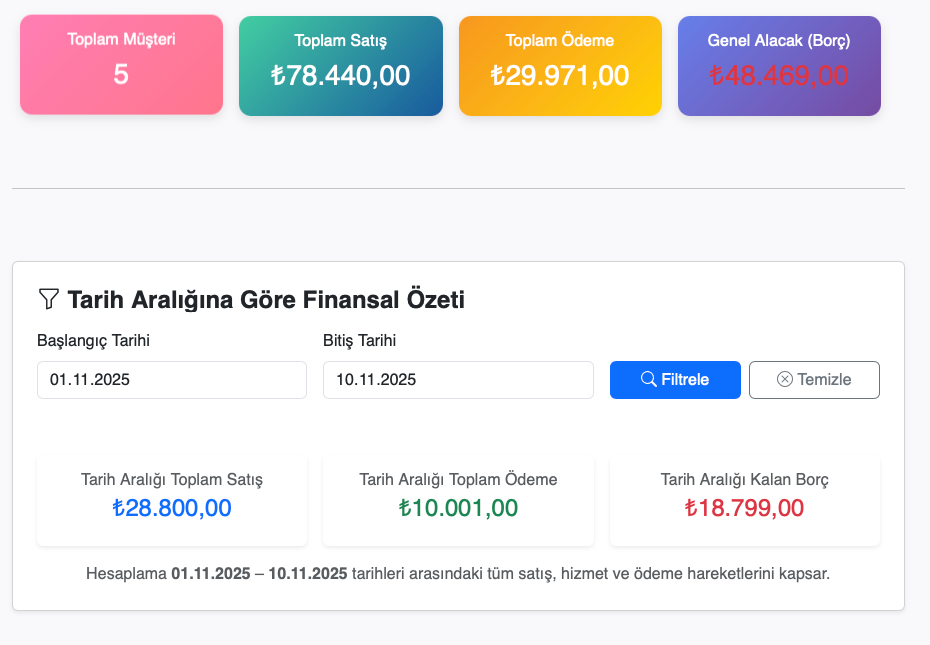Click the Başlangıç Tarihi label

pyautogui.click(x=93, y=341)
